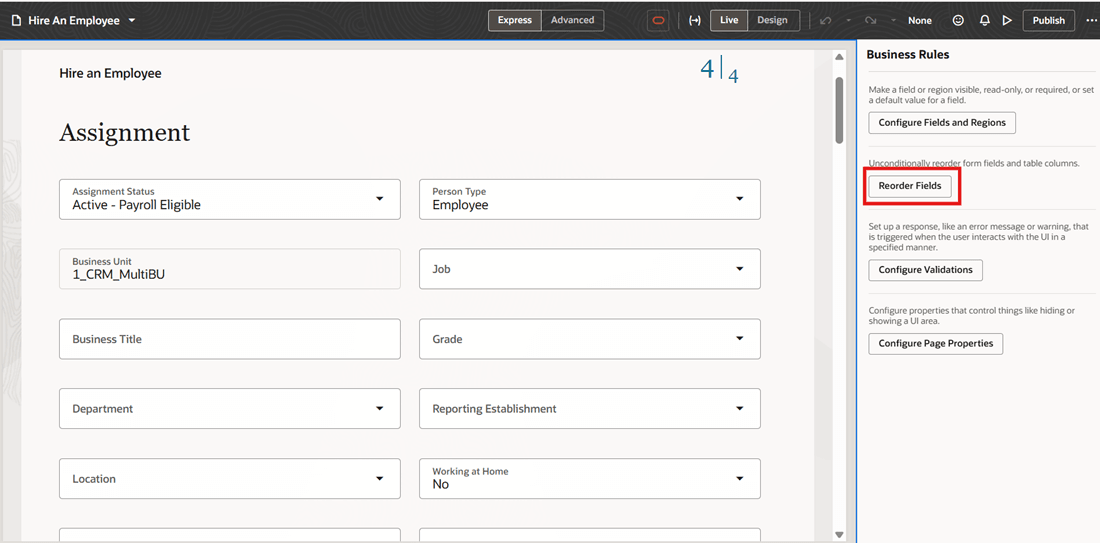
Task: Click the undo arrow icon
Action: pos(826,20)
